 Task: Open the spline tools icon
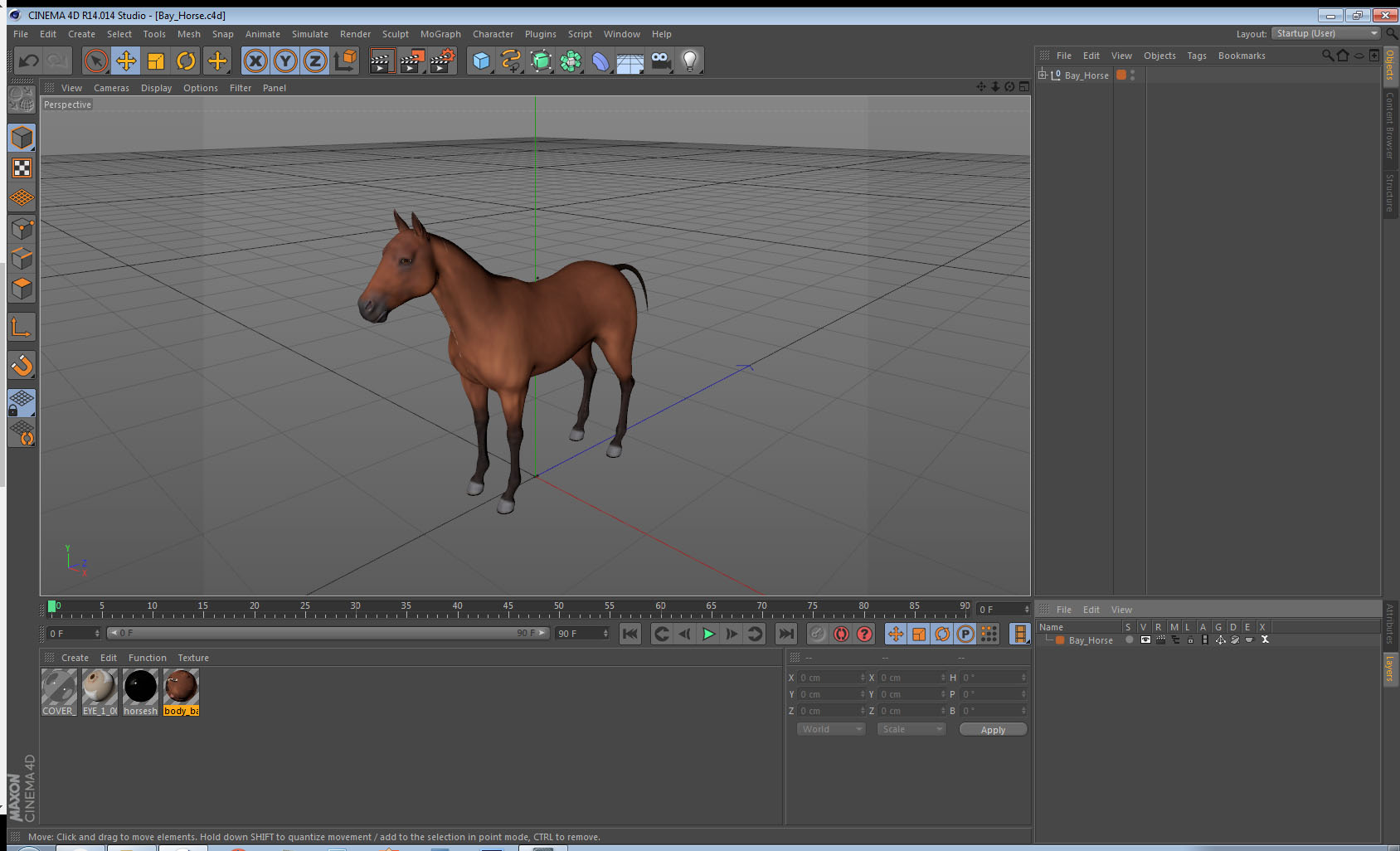(x=511, y=61)
